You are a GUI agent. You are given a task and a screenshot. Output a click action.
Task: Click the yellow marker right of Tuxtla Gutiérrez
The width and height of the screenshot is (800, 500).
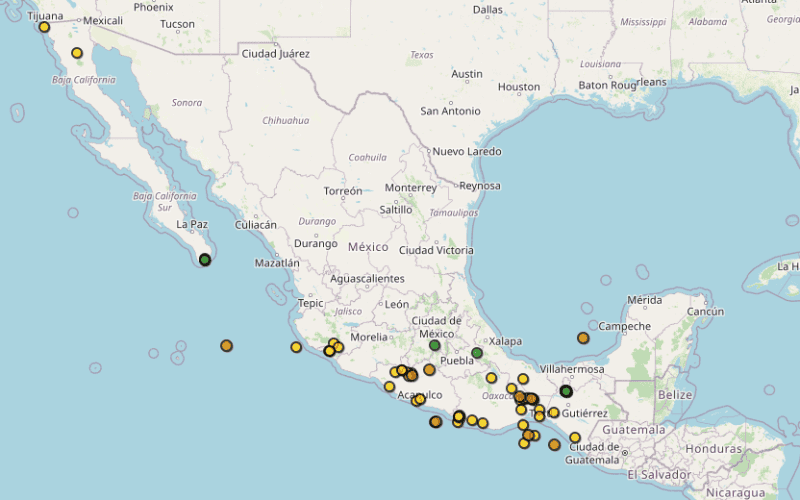(x=554, y=412)
